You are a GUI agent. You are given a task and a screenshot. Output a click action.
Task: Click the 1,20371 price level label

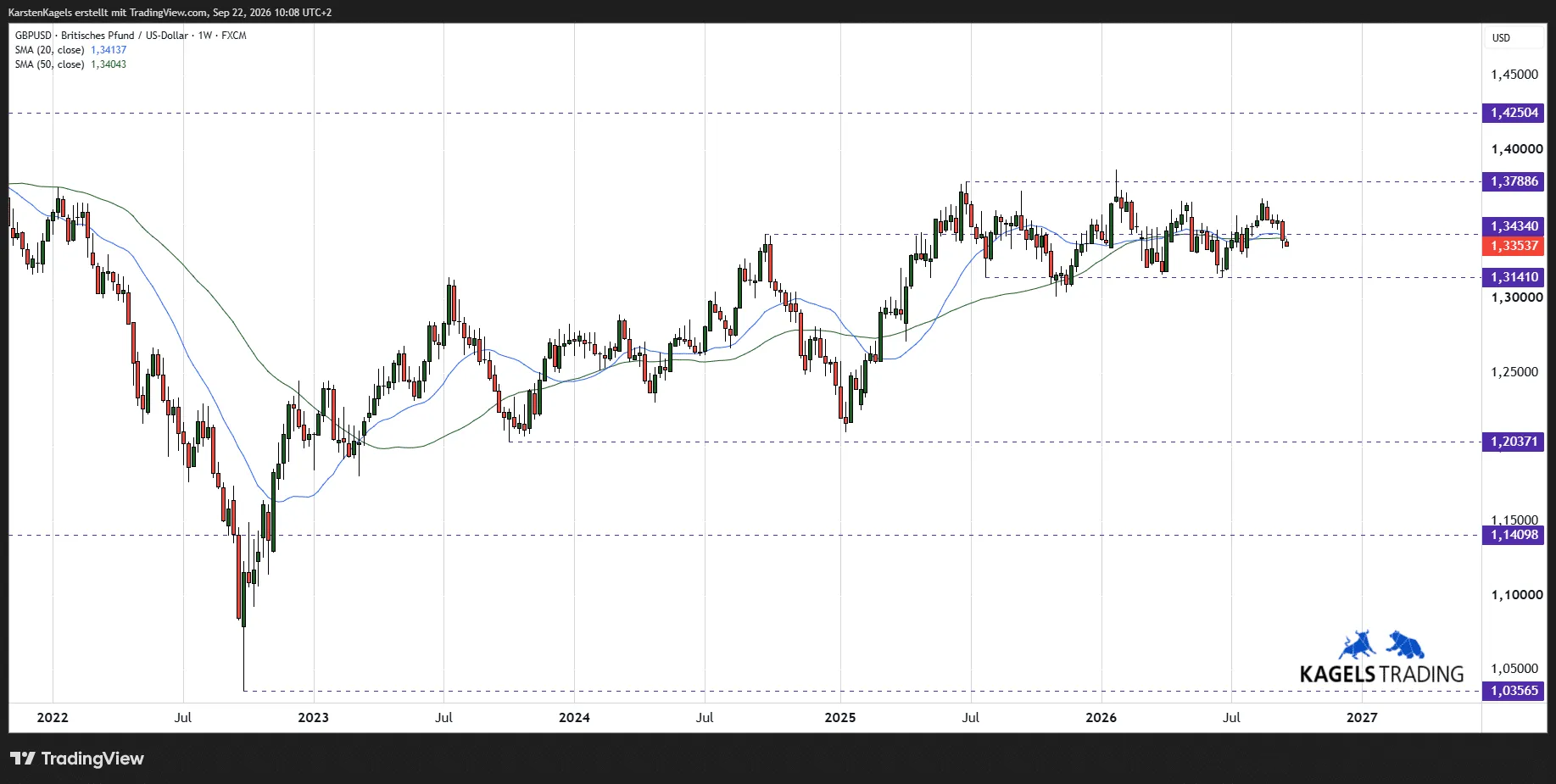(1514, 442)
